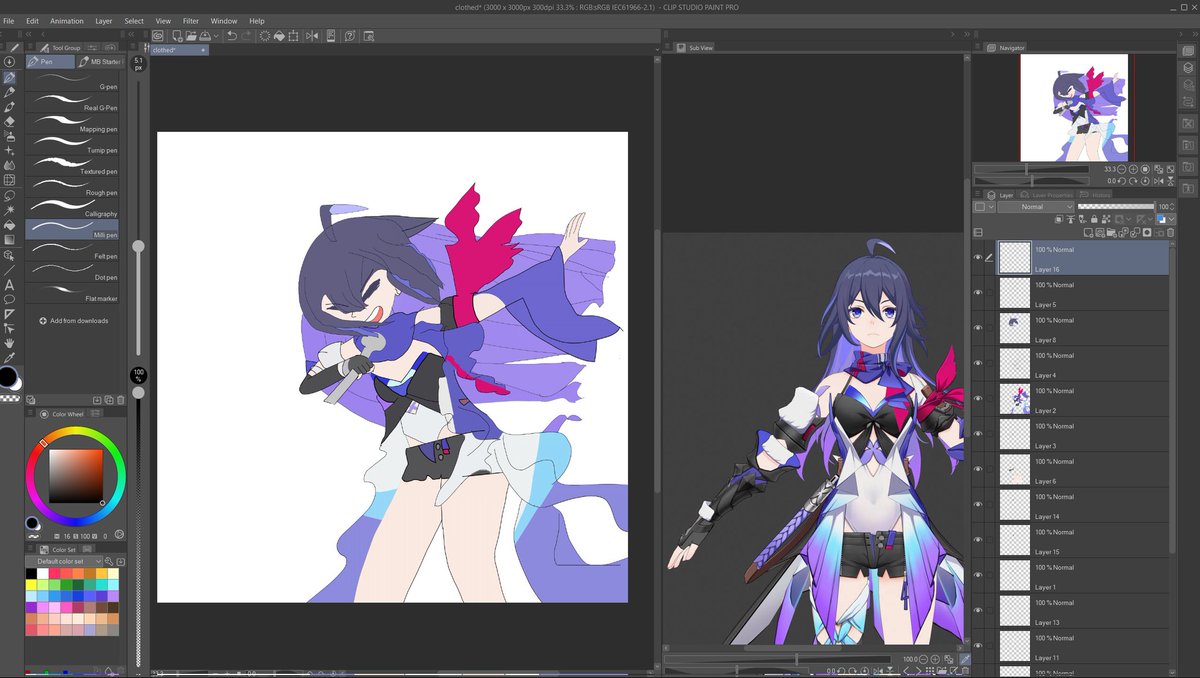
Task: Pick the black swatch in color set
Action: 31,573
